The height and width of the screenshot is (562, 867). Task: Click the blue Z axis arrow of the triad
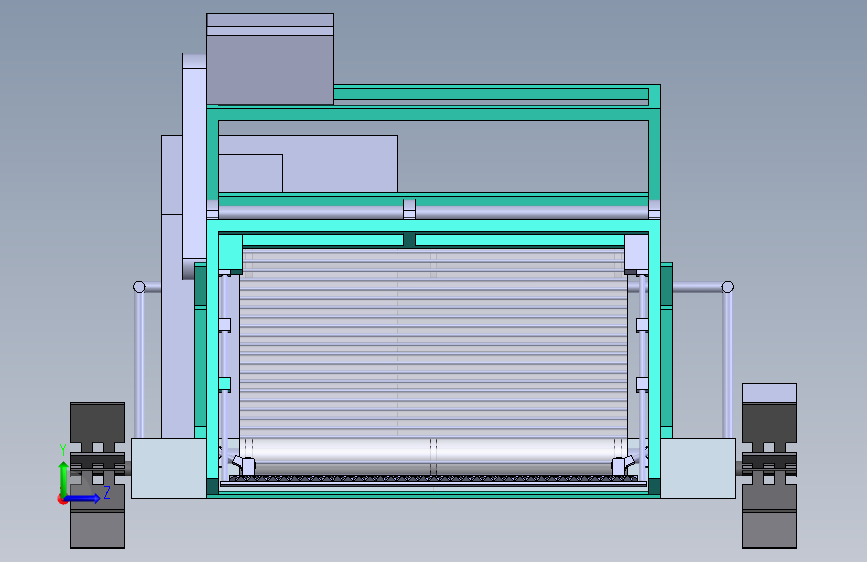click(x=83, y=498)
